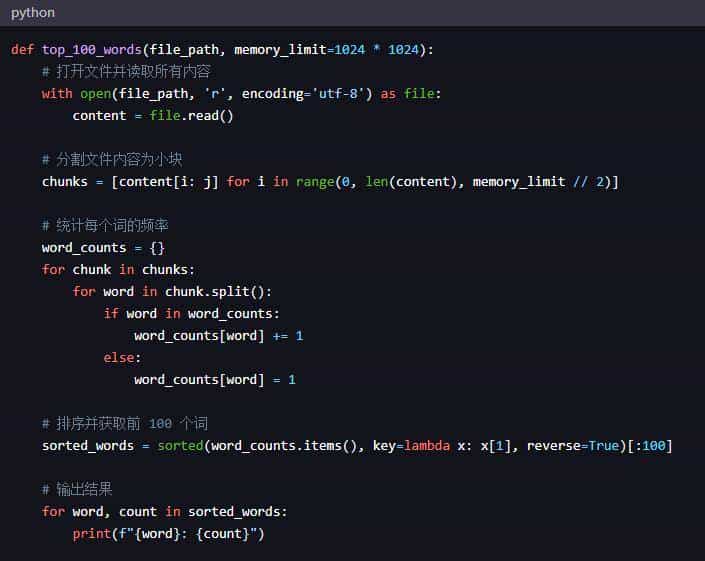Click 'reverse=True' argument
Image resolution: width=705 pixels, height=561 pixels.
coord(573,446)
